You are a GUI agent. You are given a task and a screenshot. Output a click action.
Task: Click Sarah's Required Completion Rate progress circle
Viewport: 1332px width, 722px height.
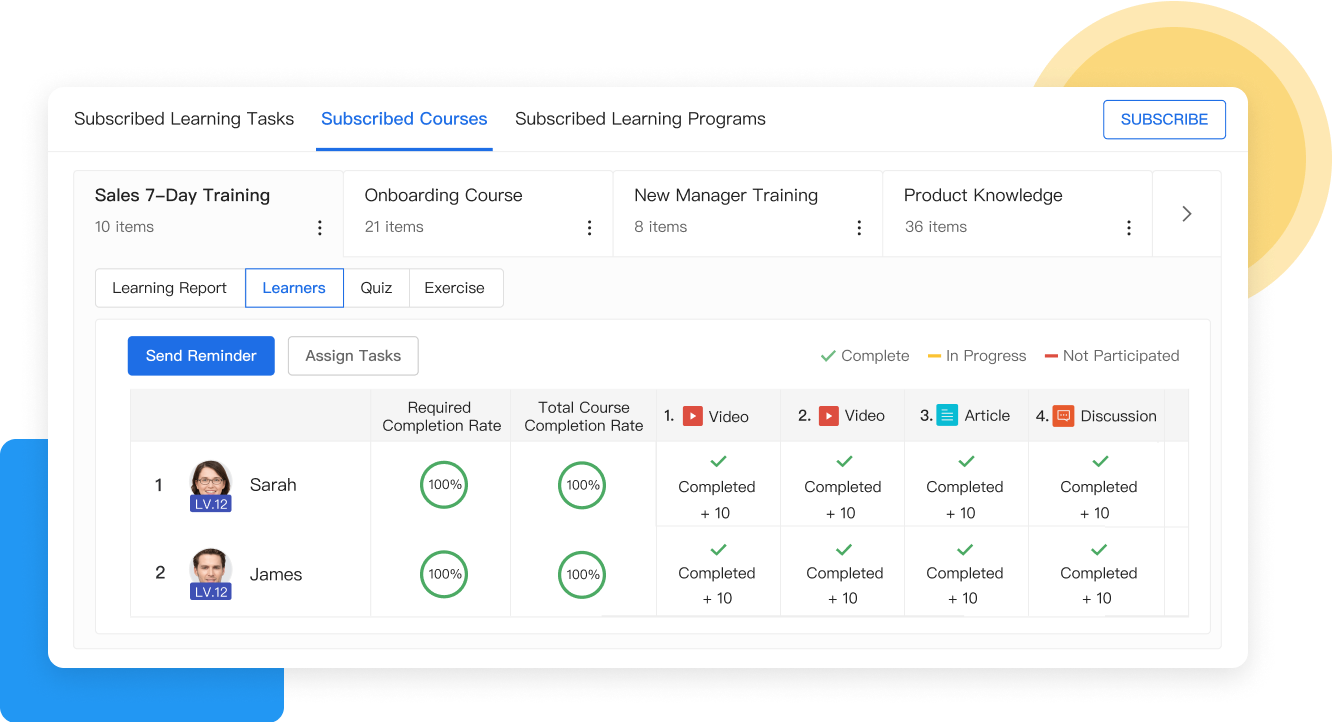point(444,485)
